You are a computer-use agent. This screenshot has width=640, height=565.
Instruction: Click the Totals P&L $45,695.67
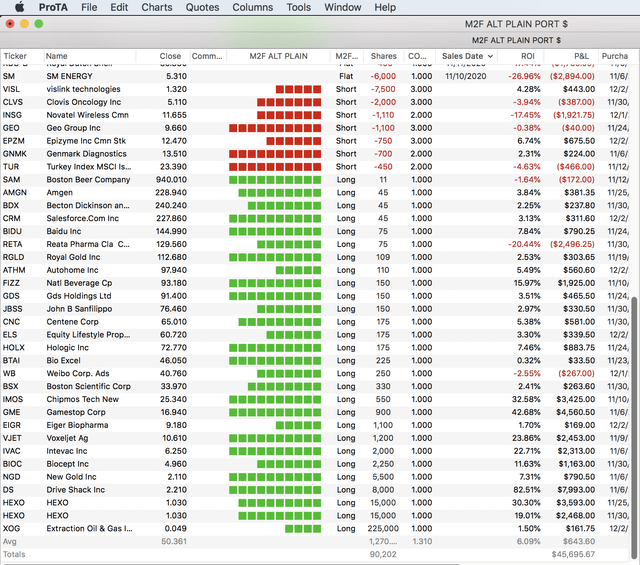573,554
